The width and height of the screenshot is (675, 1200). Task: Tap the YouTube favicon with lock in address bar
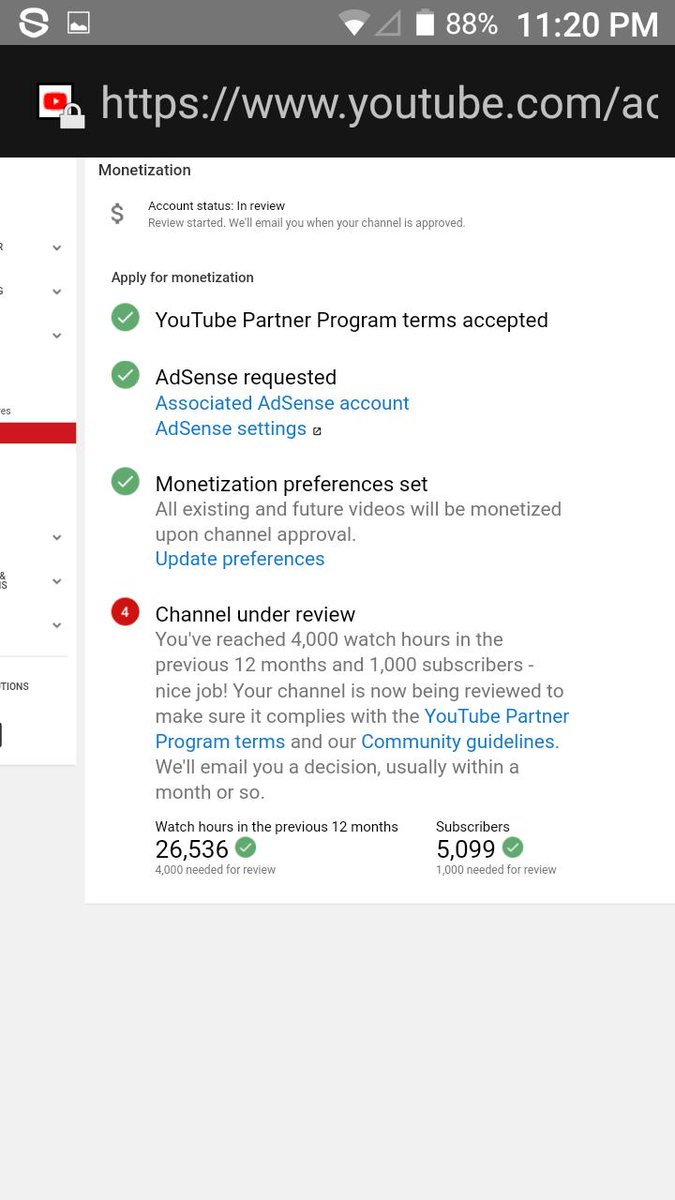click(x=61, y=105)
